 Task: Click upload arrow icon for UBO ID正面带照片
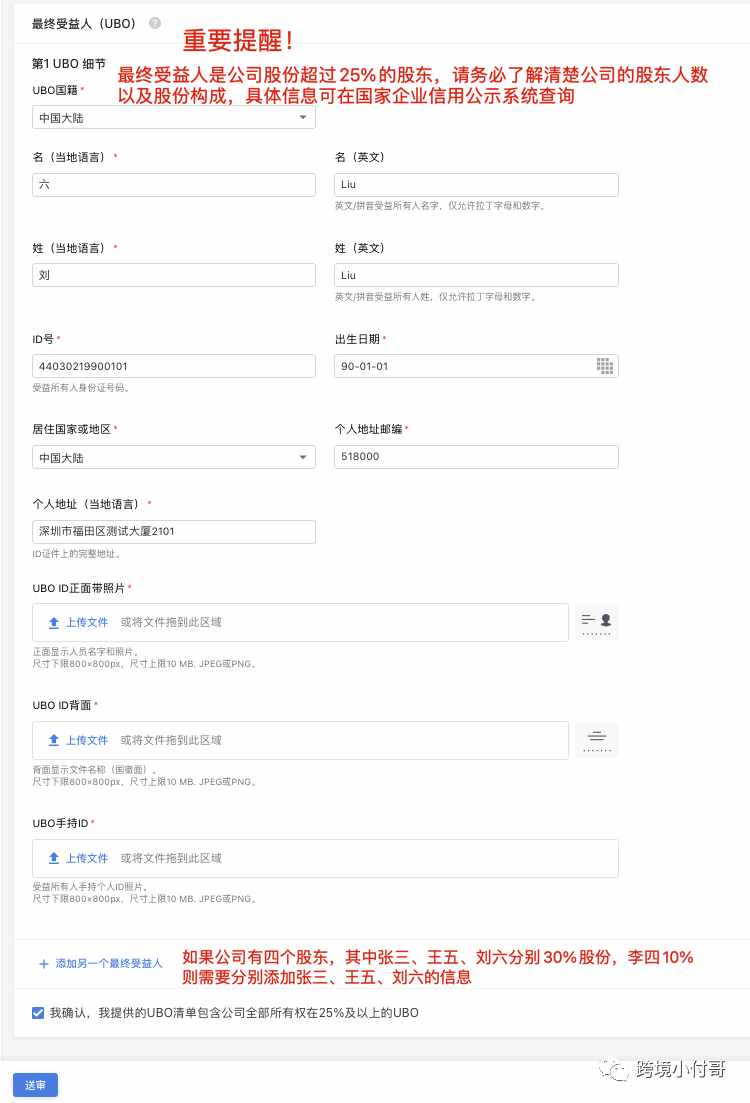point(53,623)
